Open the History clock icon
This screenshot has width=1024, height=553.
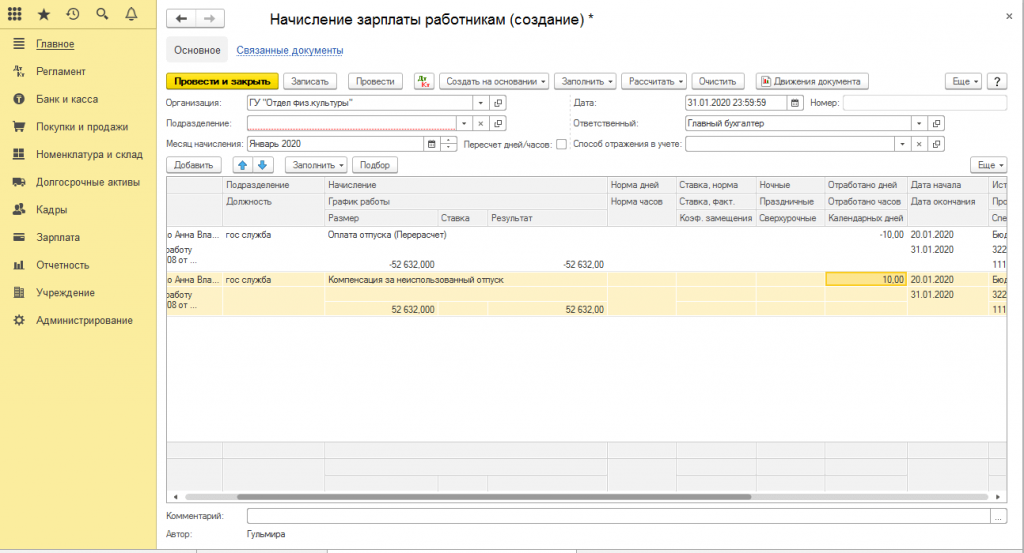coord(73,15)
